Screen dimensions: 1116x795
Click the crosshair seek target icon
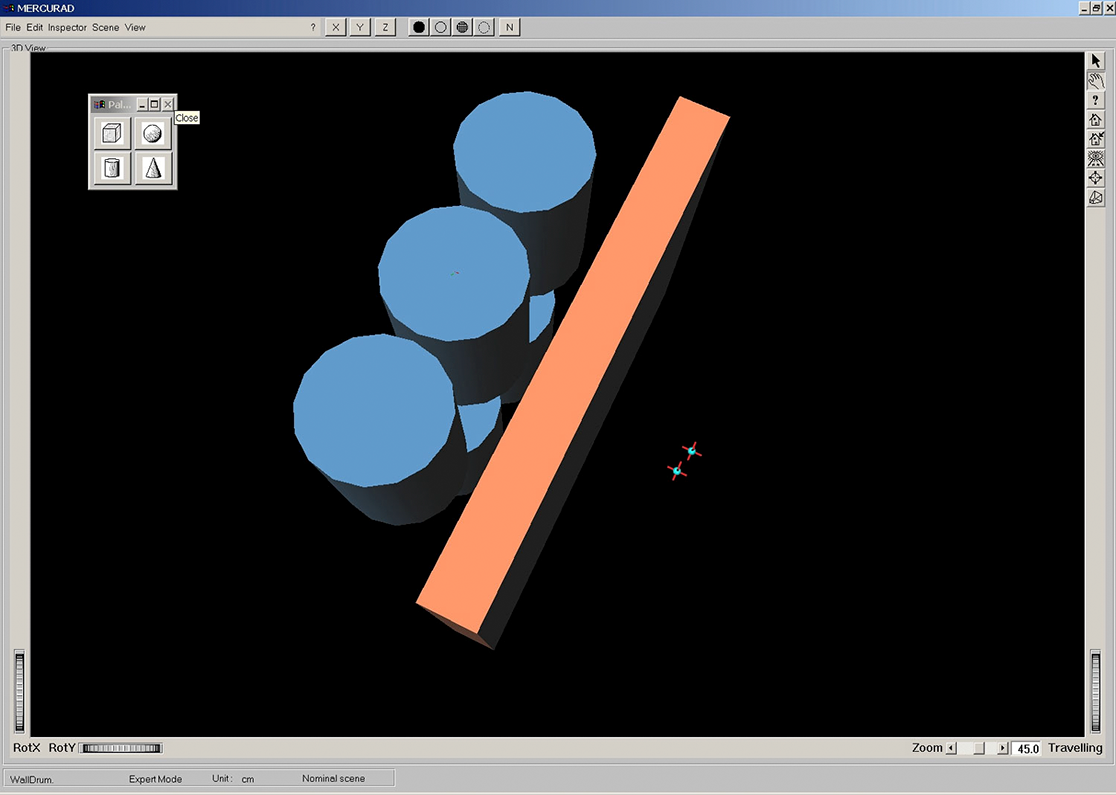point(1095,178)
